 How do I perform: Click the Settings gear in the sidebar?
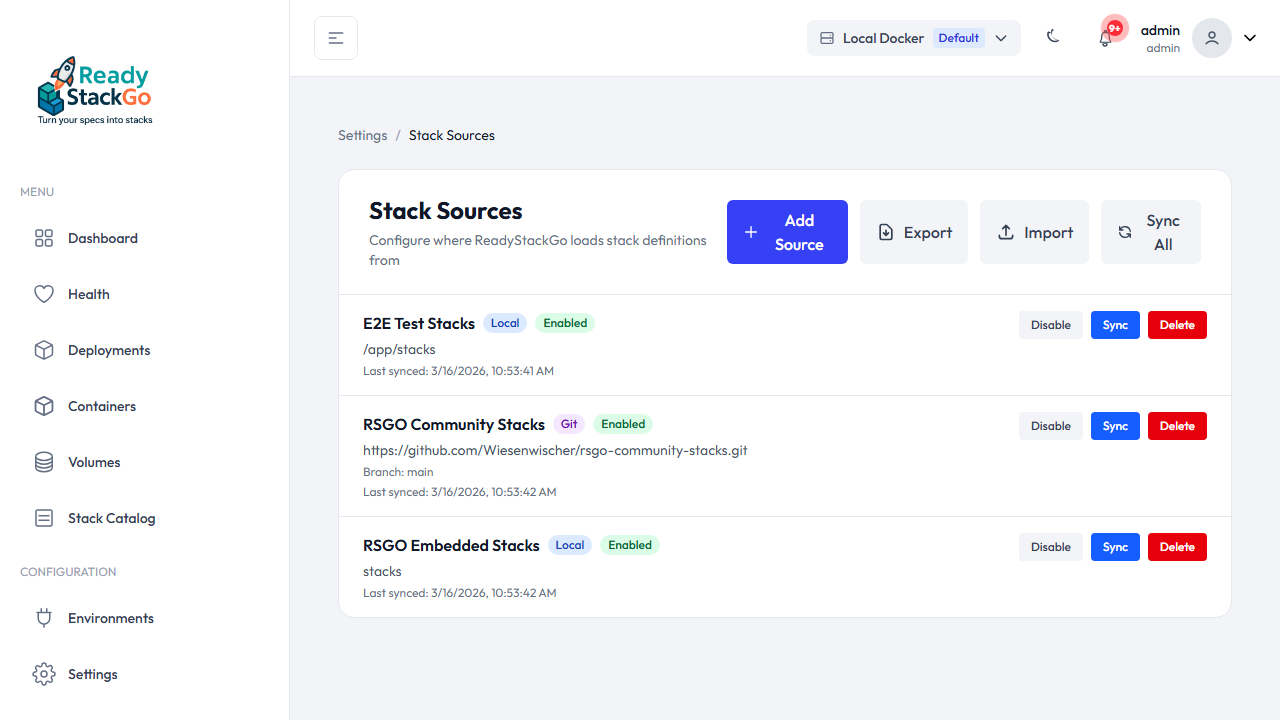[x=43, y=674]
